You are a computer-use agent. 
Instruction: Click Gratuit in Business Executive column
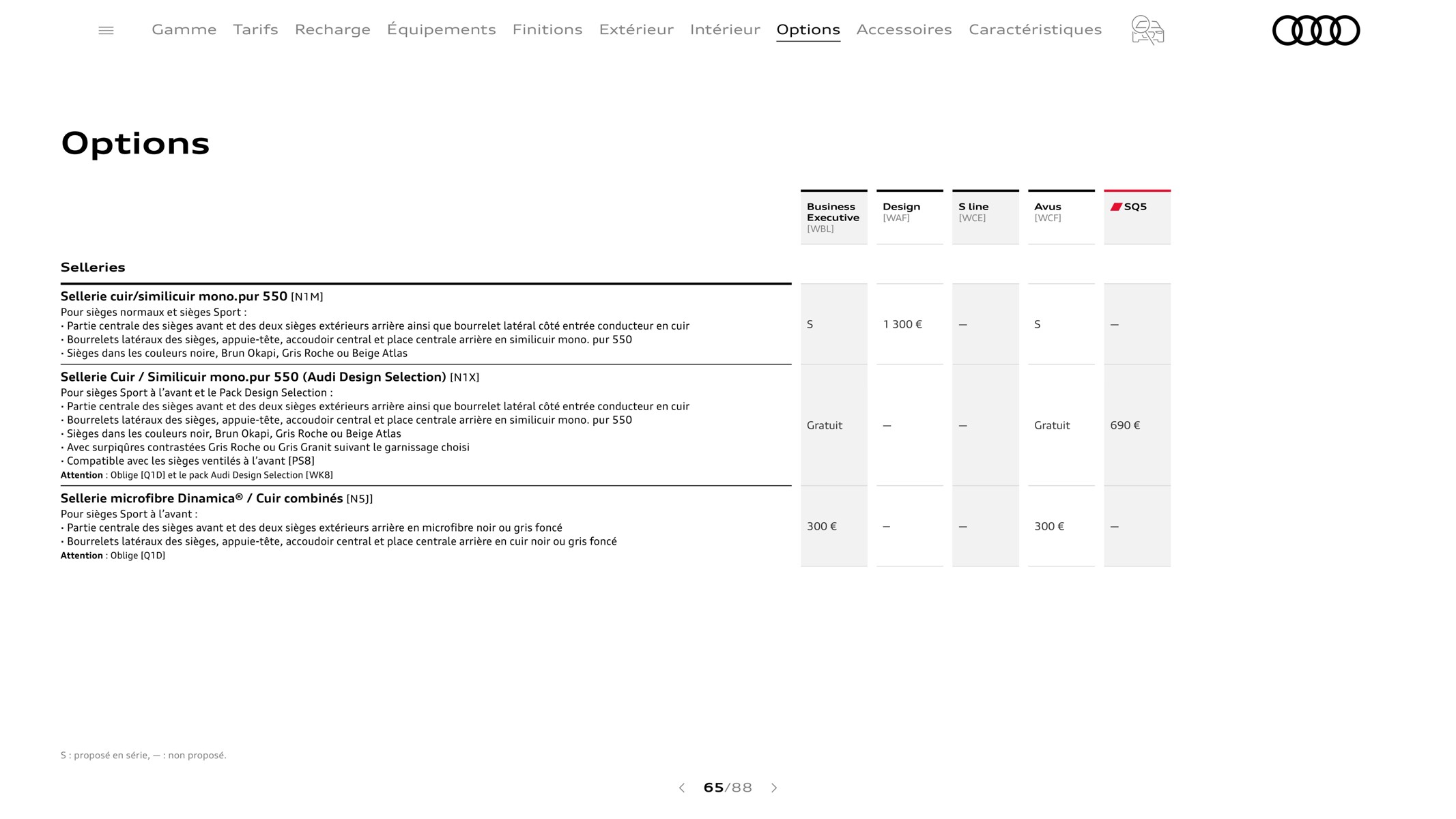(x=825, y=425)
